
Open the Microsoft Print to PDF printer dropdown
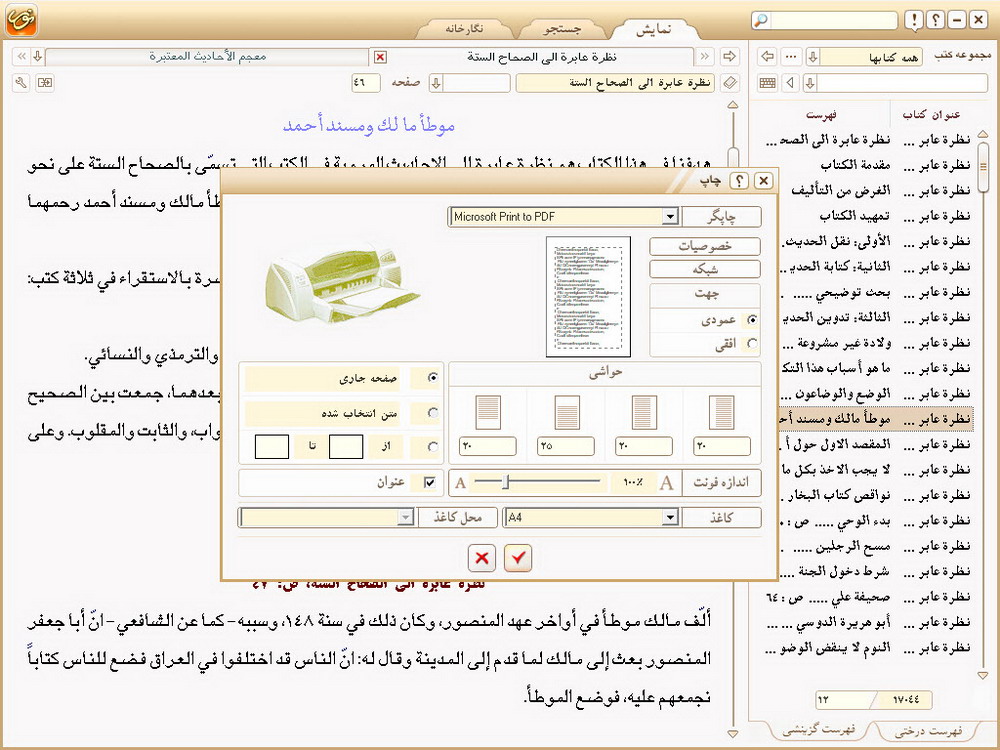670,217
